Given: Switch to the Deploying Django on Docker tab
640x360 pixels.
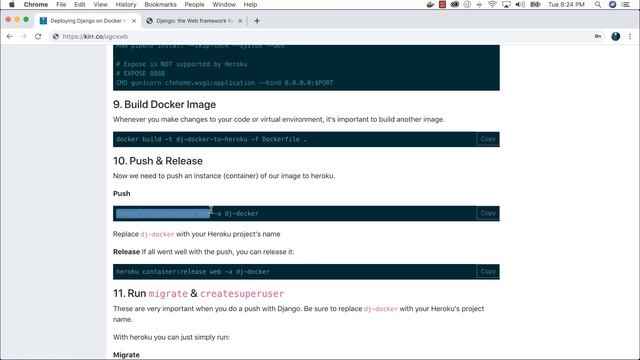Looking at the screenshot, I should (x=88, y=21).
